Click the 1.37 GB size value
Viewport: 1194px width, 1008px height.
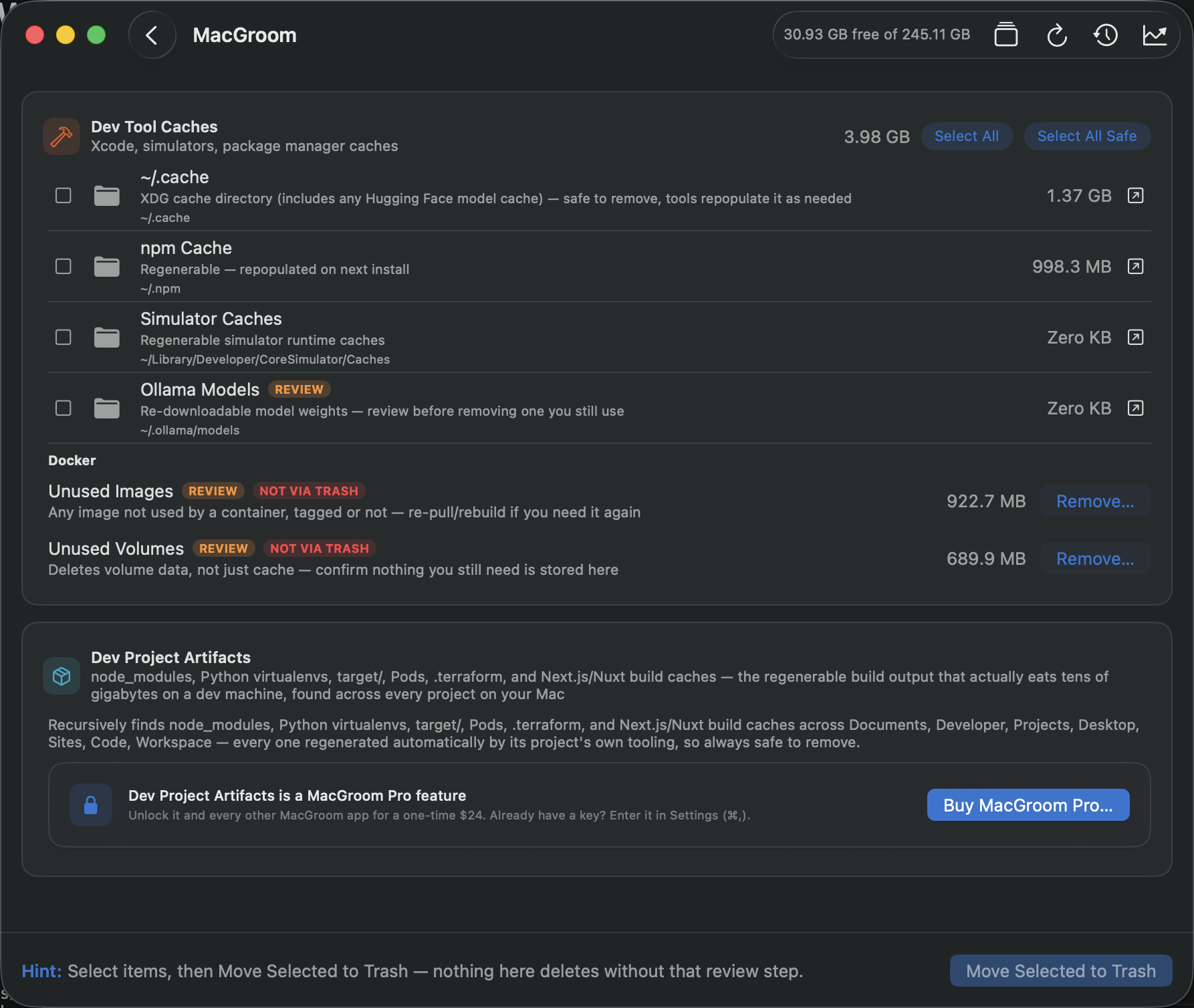(1079, 196)
